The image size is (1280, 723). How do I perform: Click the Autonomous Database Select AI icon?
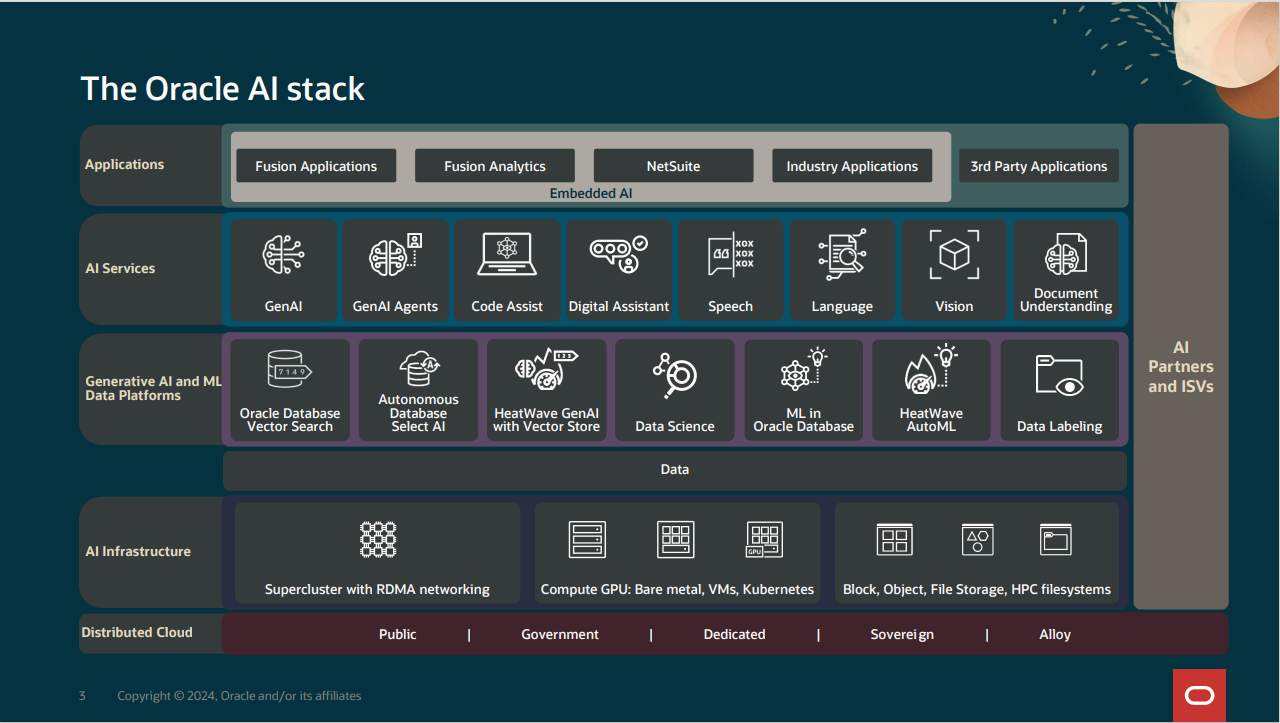pos(418,368)
